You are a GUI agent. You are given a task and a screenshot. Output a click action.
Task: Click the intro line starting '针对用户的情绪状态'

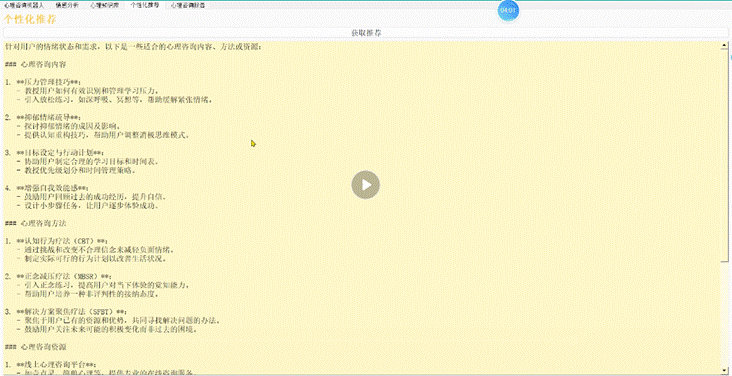(134, 47)
